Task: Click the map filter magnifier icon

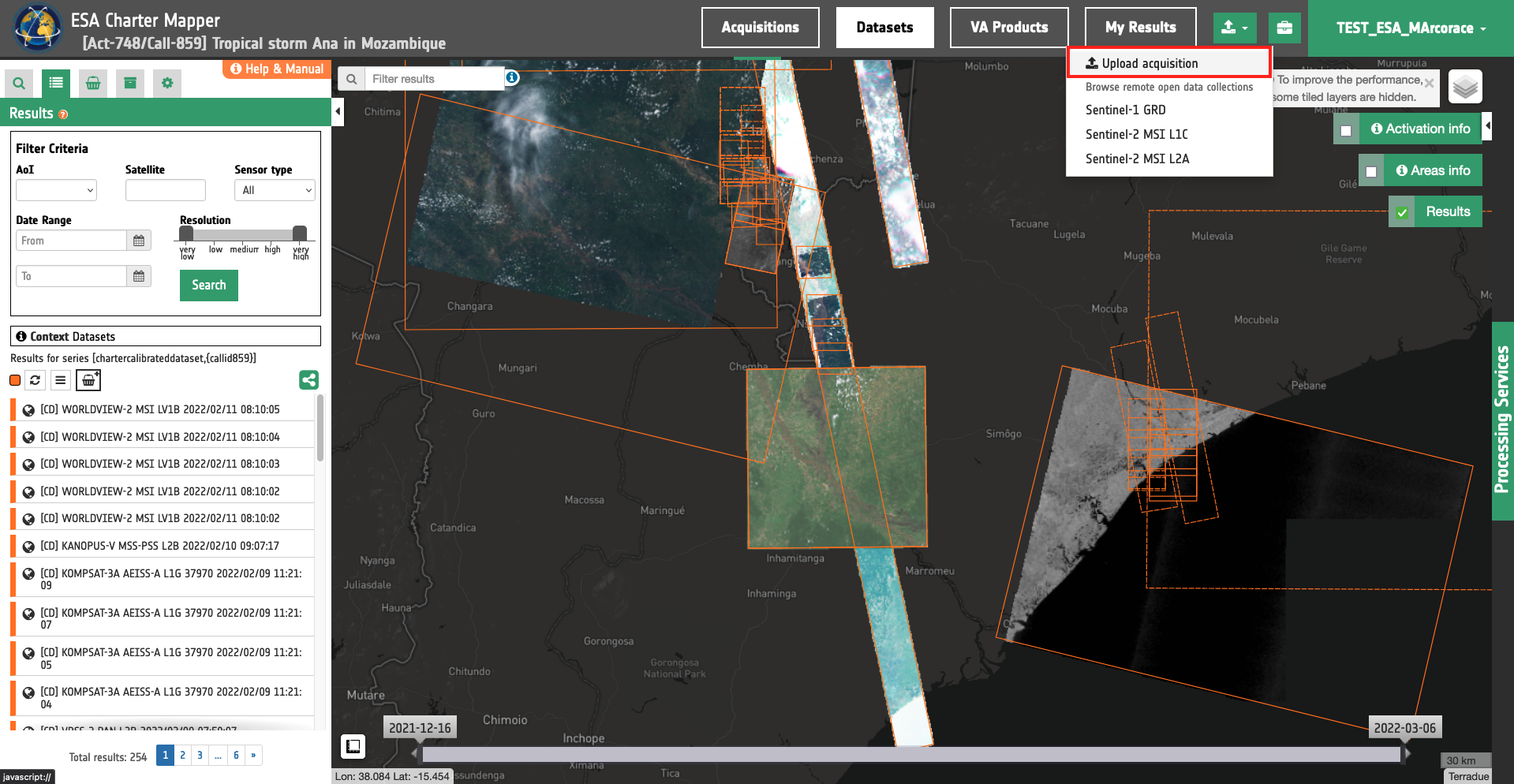Action: (352, 79)
